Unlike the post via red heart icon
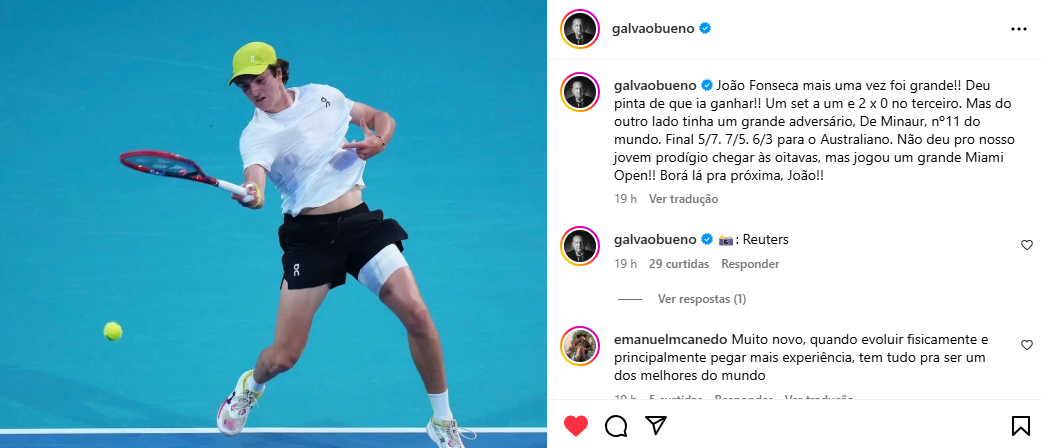 click(576, 425)
